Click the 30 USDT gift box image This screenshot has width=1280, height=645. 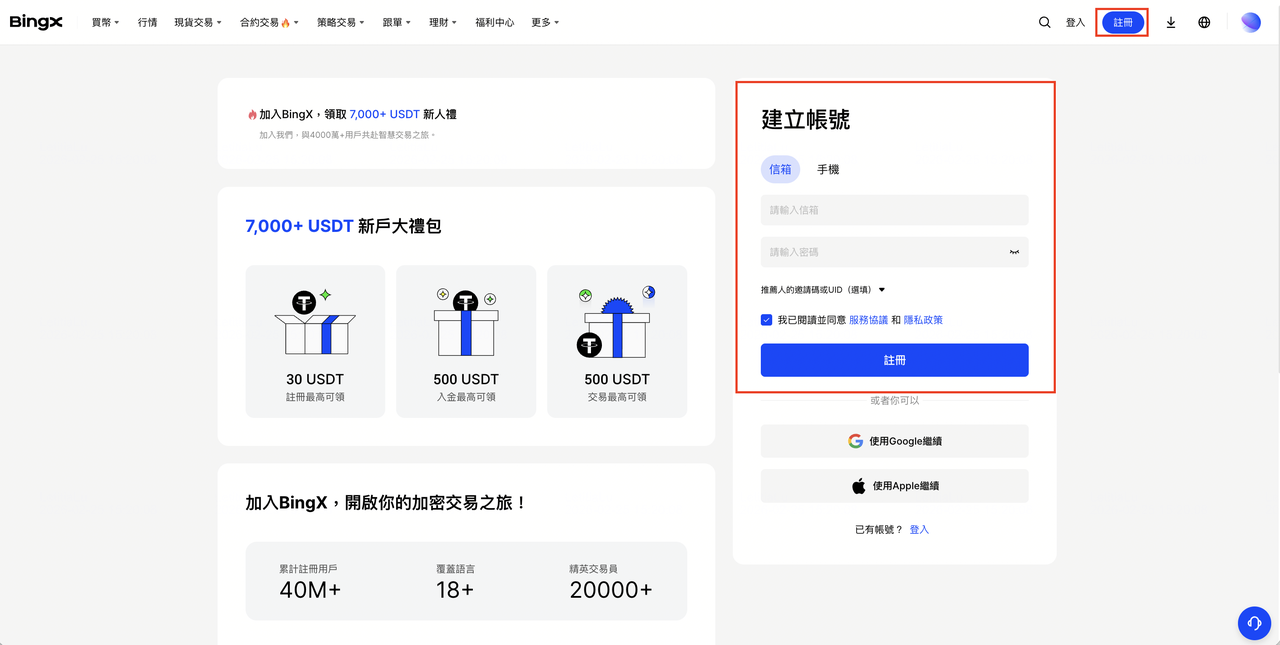(315, 322)
